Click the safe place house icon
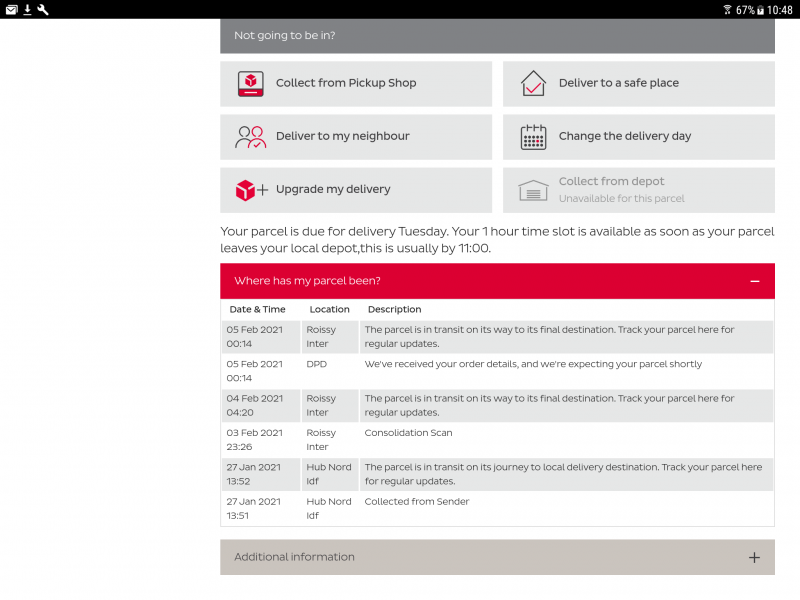The height and width of the screenshot is (600, 800). (533, 83)
